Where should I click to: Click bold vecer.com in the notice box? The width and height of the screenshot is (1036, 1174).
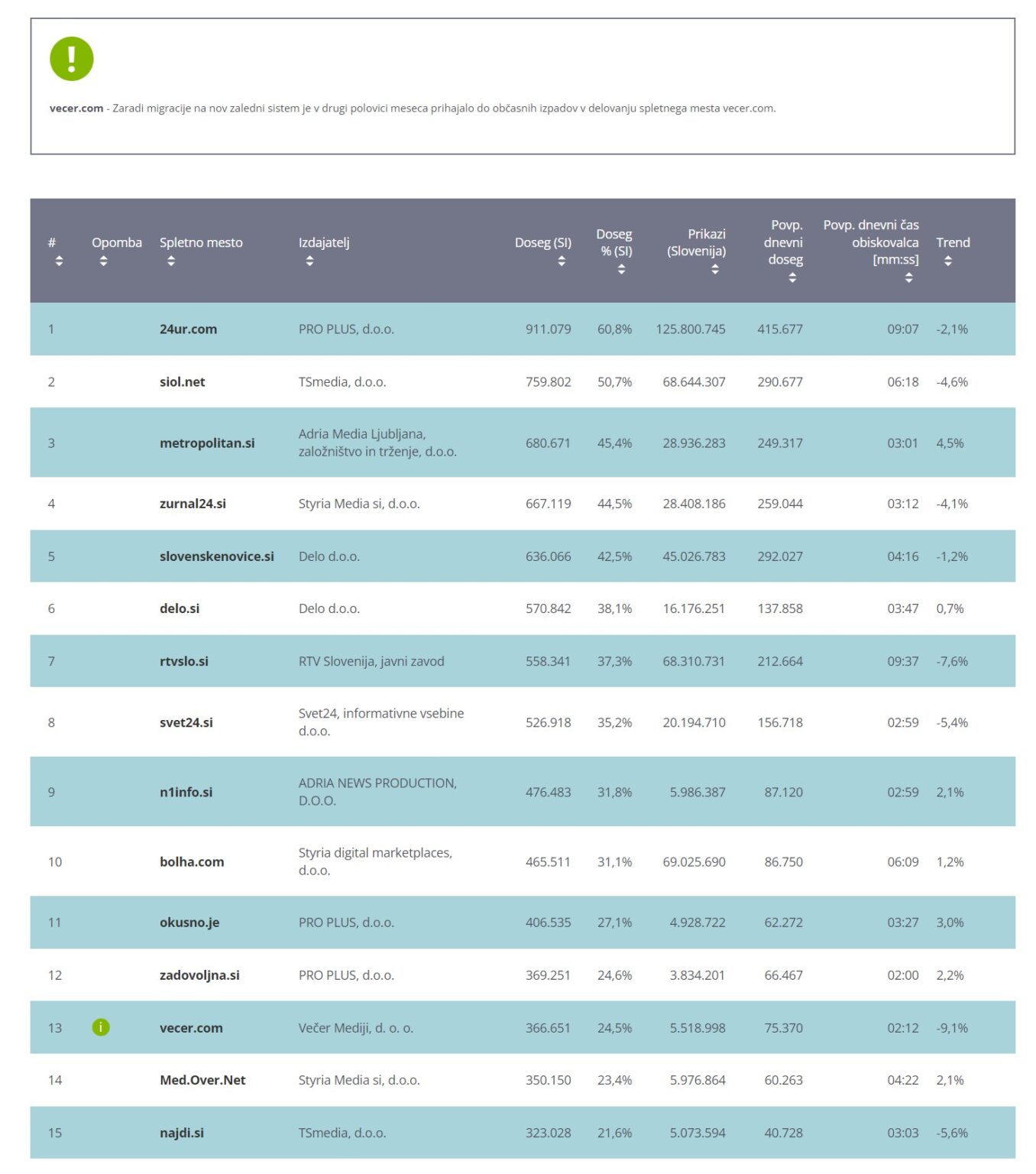[x=76, y=109]
